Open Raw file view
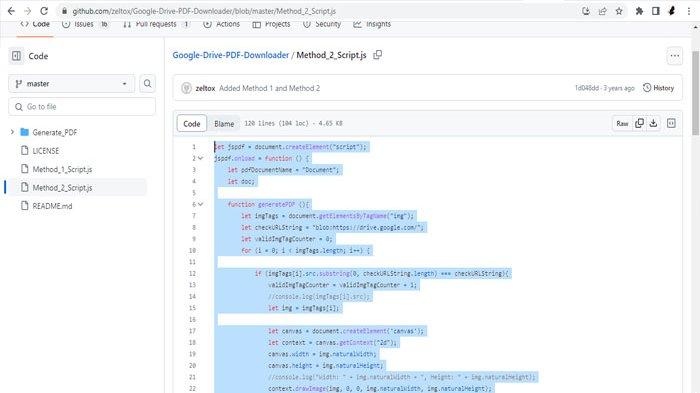700x393 pixels. point(622,124)
